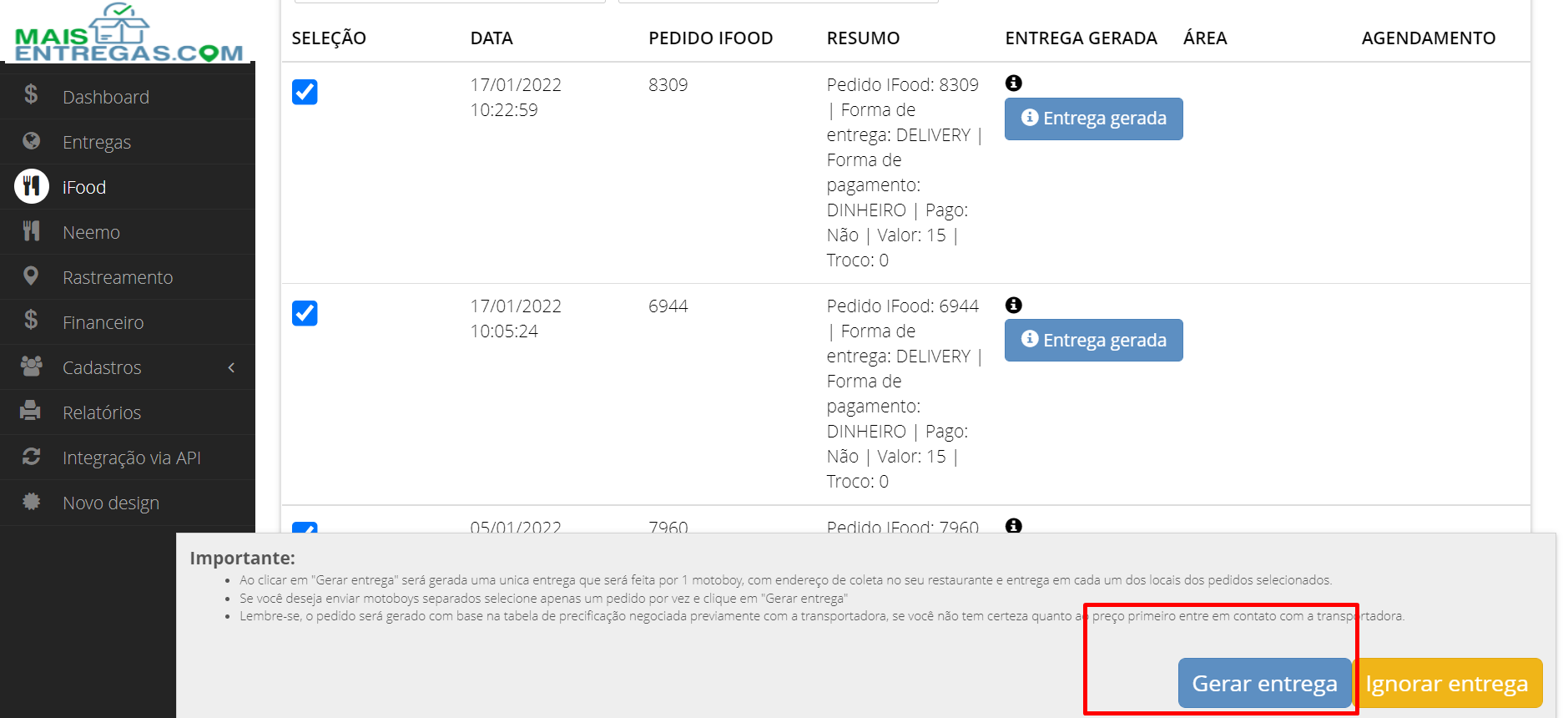The height and width of the screenshot is (718, 1568).
Task: Click the MaisEntregas.com logo
Action: coord(128,33)
